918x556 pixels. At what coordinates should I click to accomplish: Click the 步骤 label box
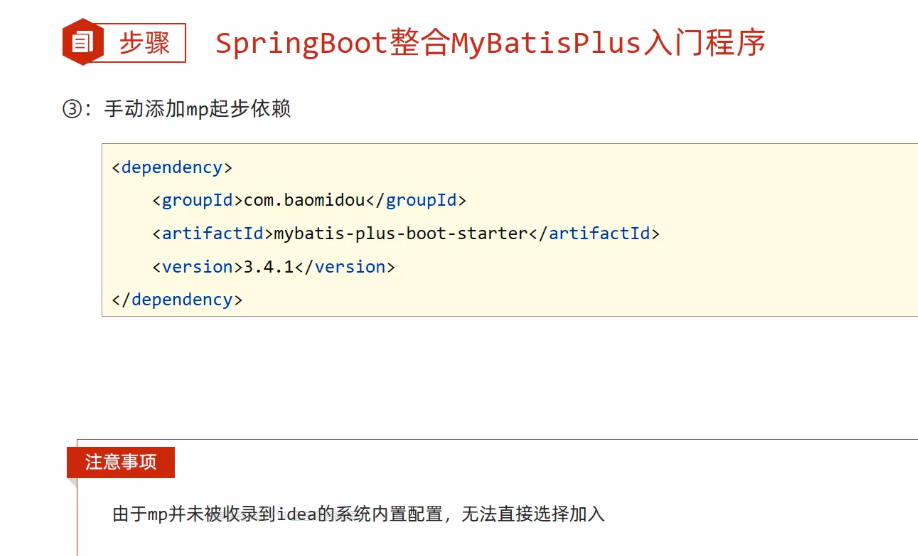coord(144,43)
